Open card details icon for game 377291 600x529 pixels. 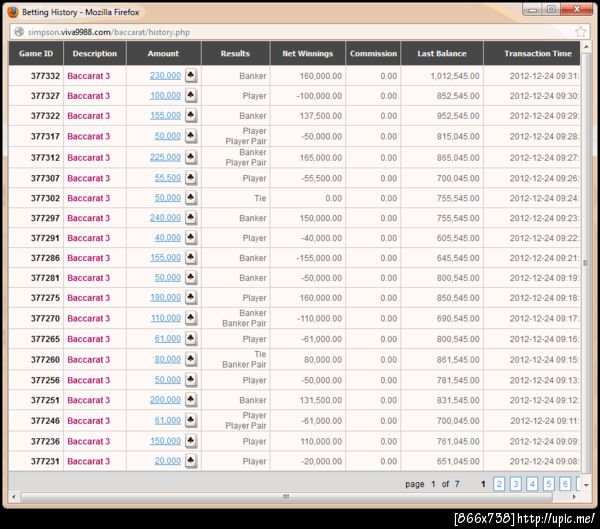[x=191, y=237]
